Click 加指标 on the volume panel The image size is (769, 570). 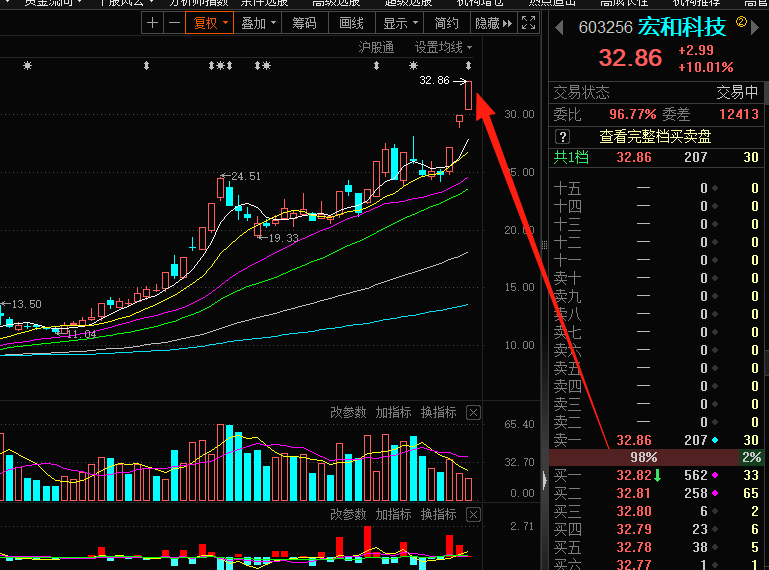(393, 413)
